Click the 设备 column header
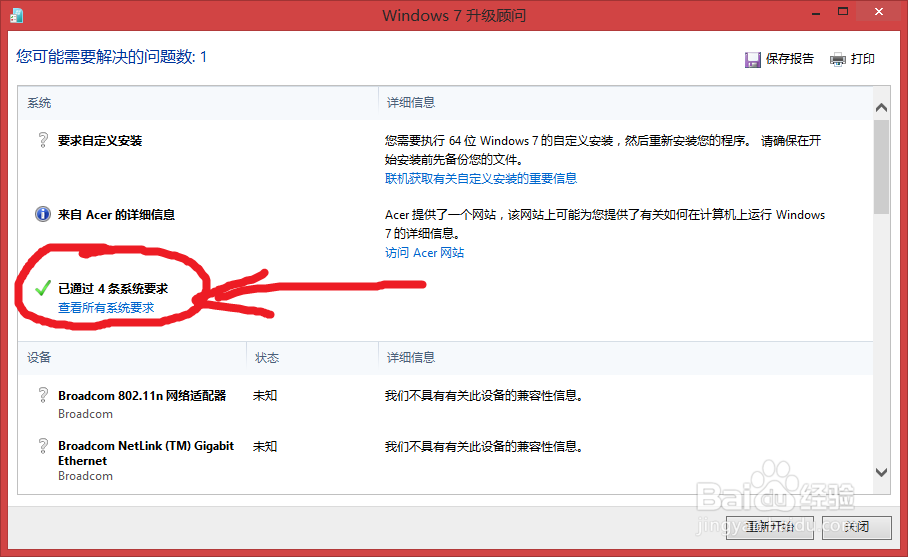The image size is (908, 557). click(x=39, y=358)
